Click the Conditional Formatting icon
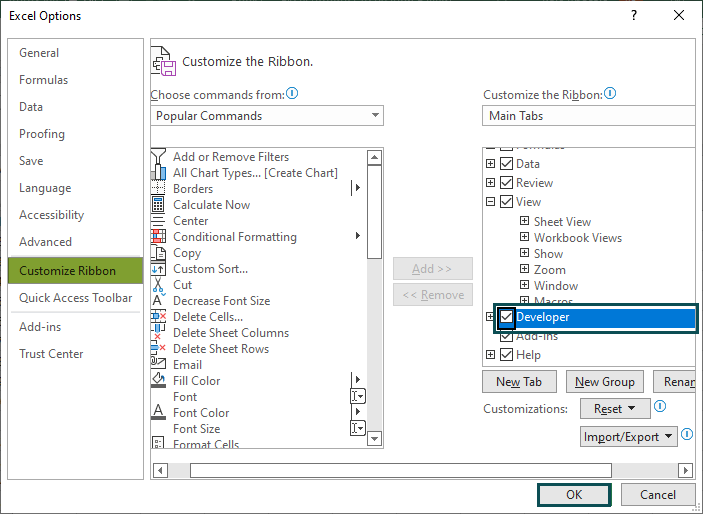The height and width of the screenshot is (514, 703). pyautogui.click(x=158, y=237)
